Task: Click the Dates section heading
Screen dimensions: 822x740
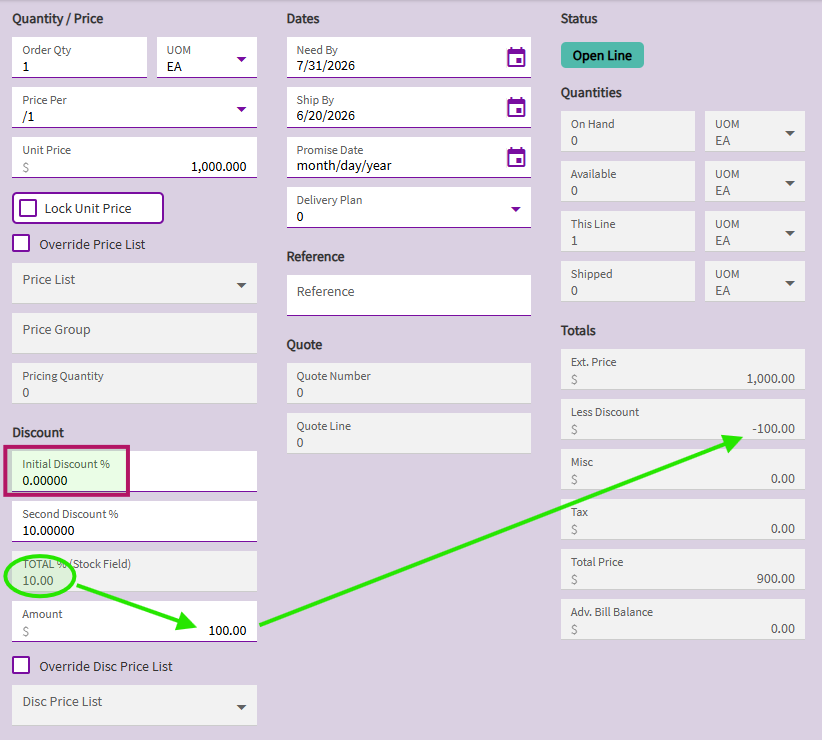Action: (302, 19)
